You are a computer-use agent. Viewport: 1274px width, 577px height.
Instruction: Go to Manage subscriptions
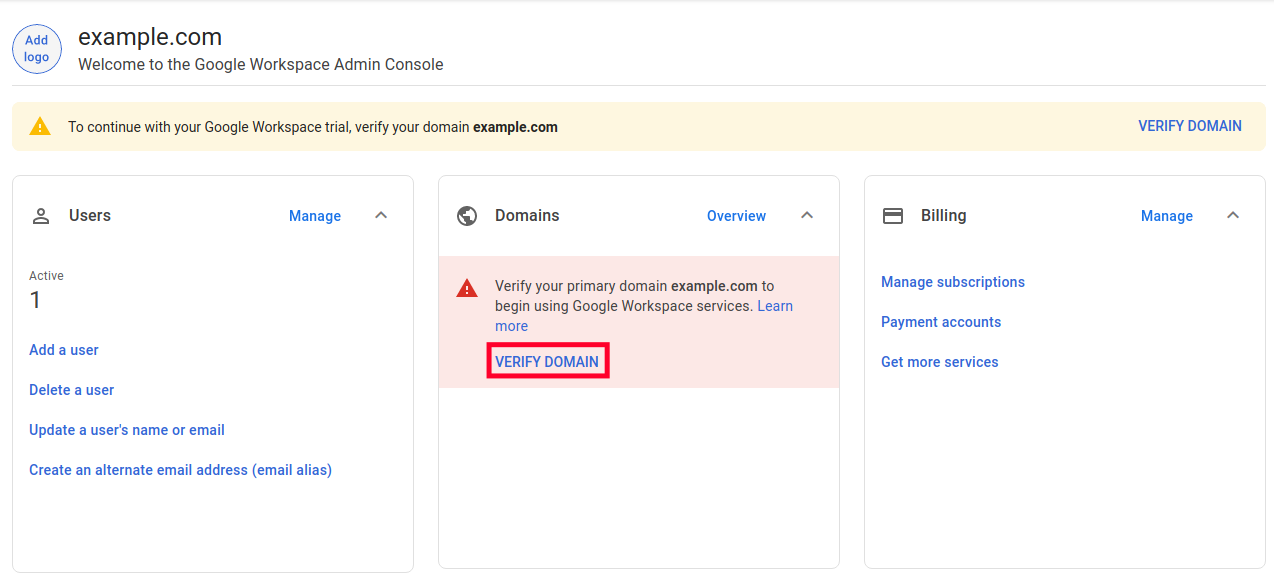pos(953,282)
